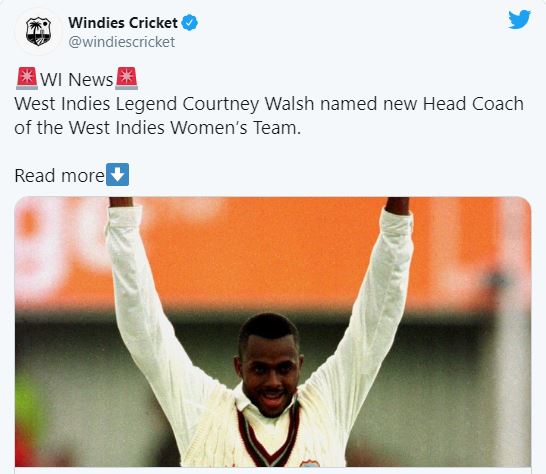Click the Head Coach words in tweet
This screenshot has height=474, width=546.
tap(473, 104)
